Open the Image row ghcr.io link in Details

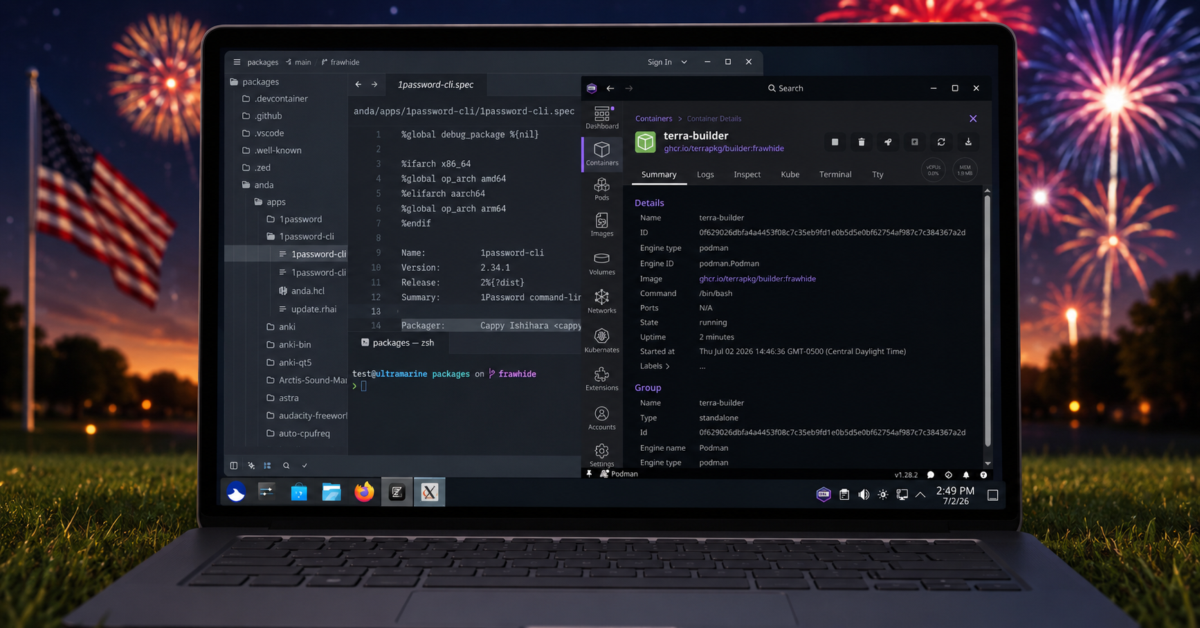[757, 279]
